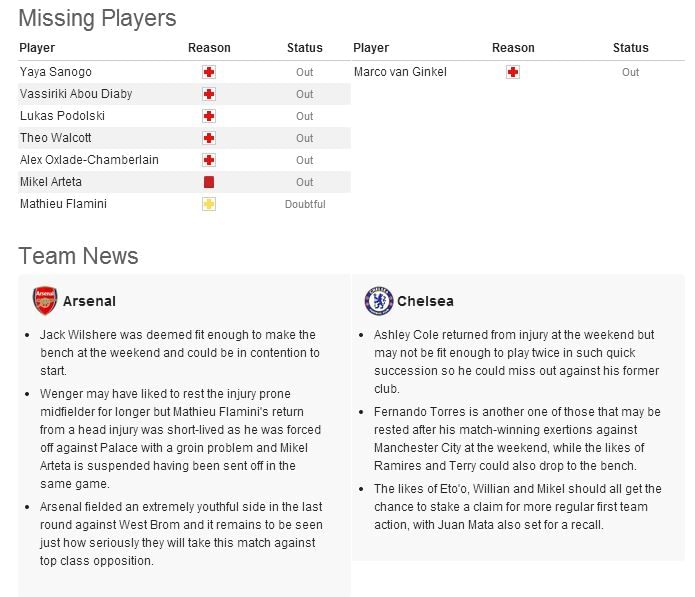
Task: Click the Arsenal team news heading
Action: point(89,301)
